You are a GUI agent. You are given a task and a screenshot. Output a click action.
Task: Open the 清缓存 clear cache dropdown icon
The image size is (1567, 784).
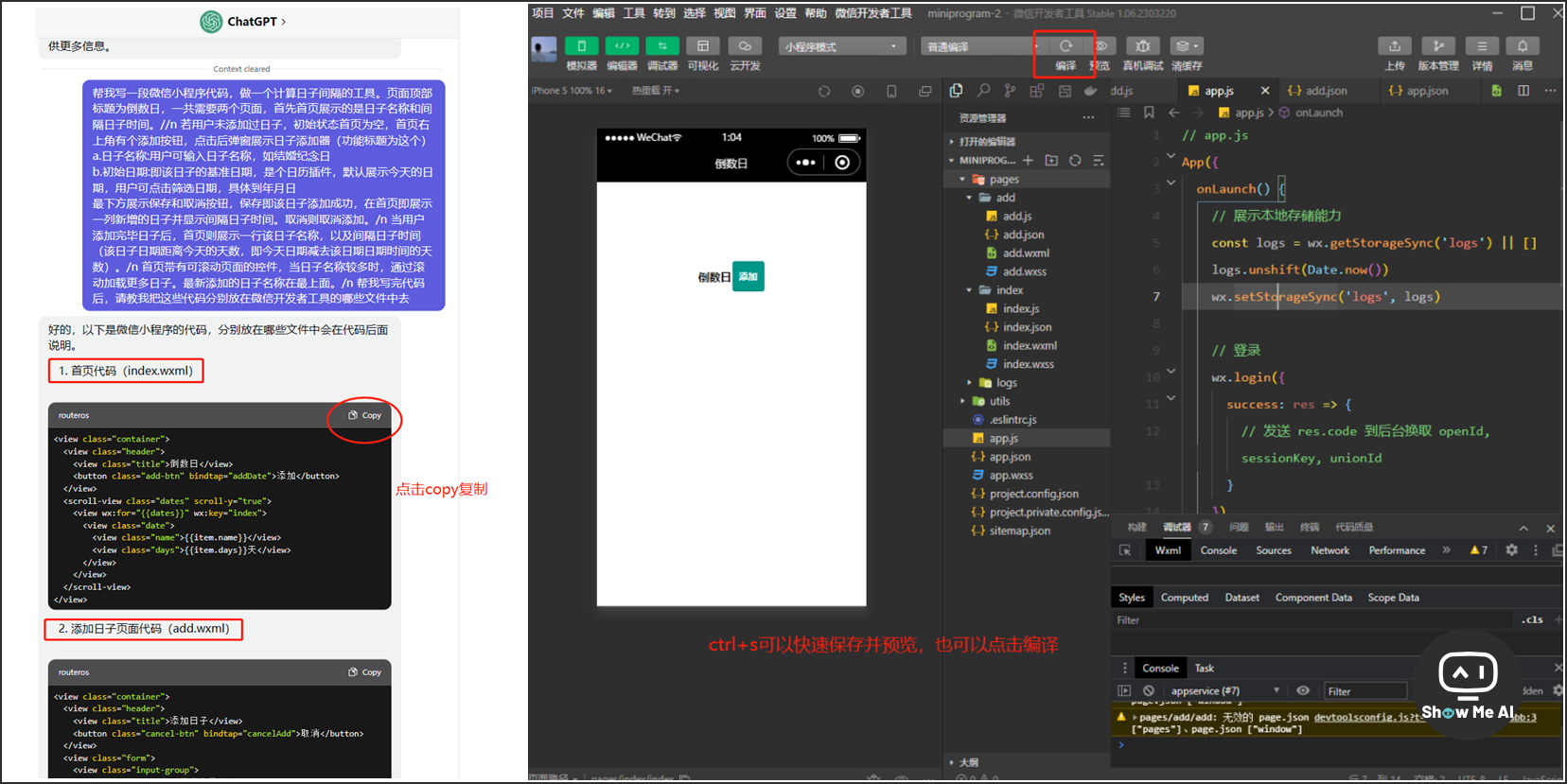click(1186, 45)
